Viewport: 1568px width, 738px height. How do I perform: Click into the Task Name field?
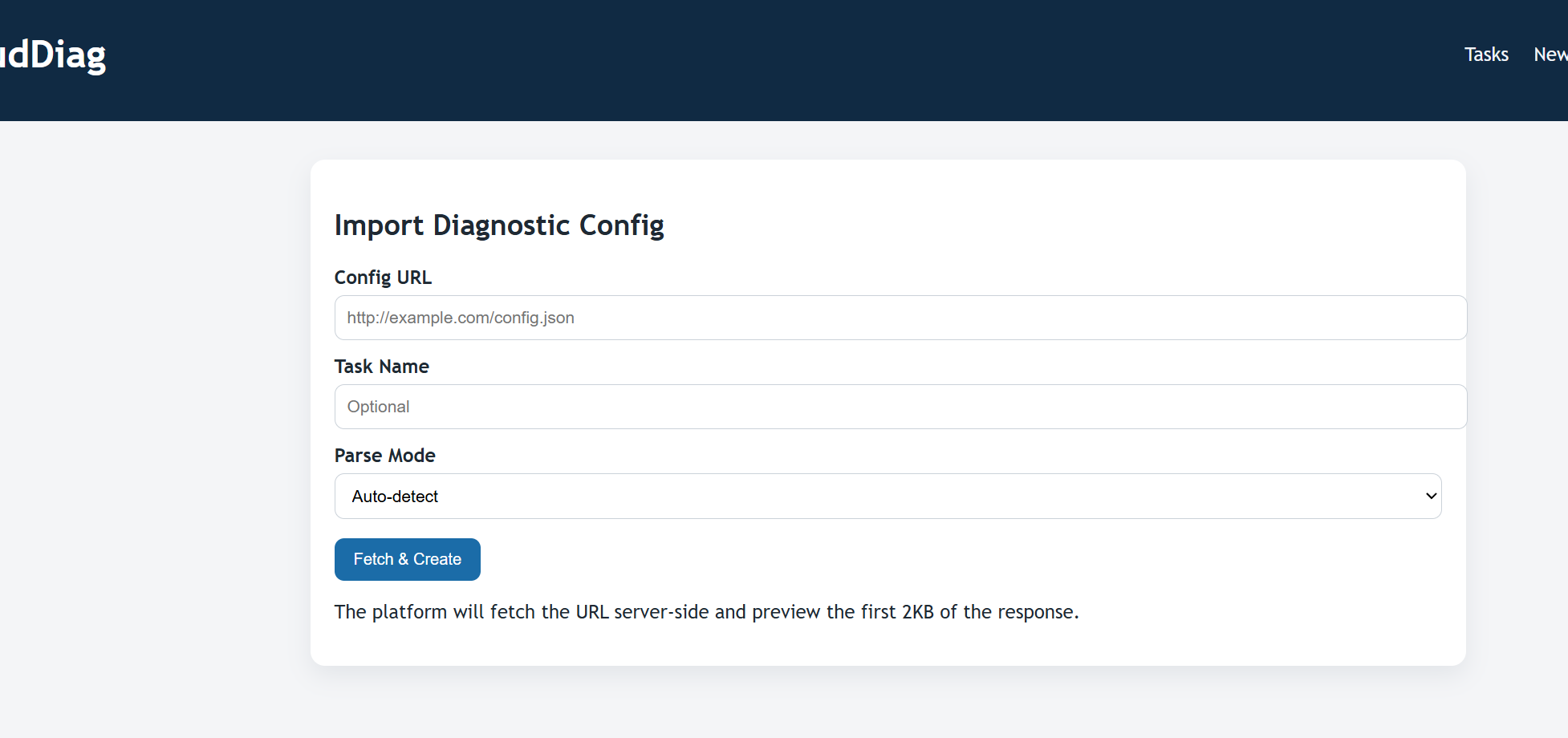(900, 407)
